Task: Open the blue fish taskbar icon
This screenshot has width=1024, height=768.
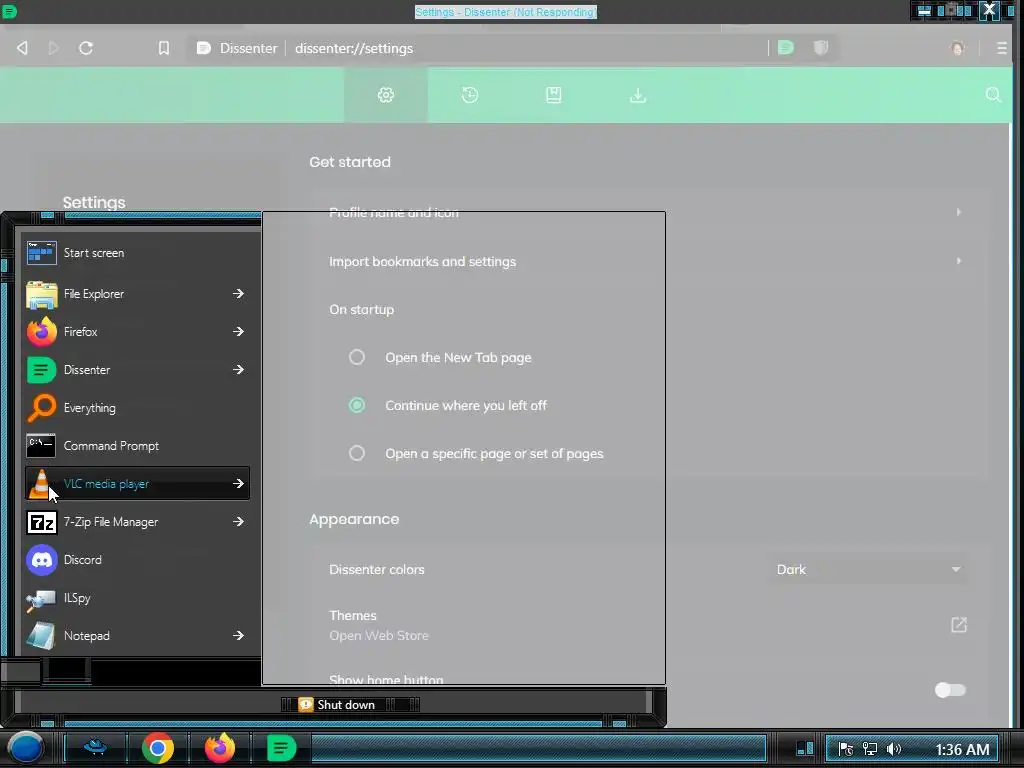Action: [95, 747]
